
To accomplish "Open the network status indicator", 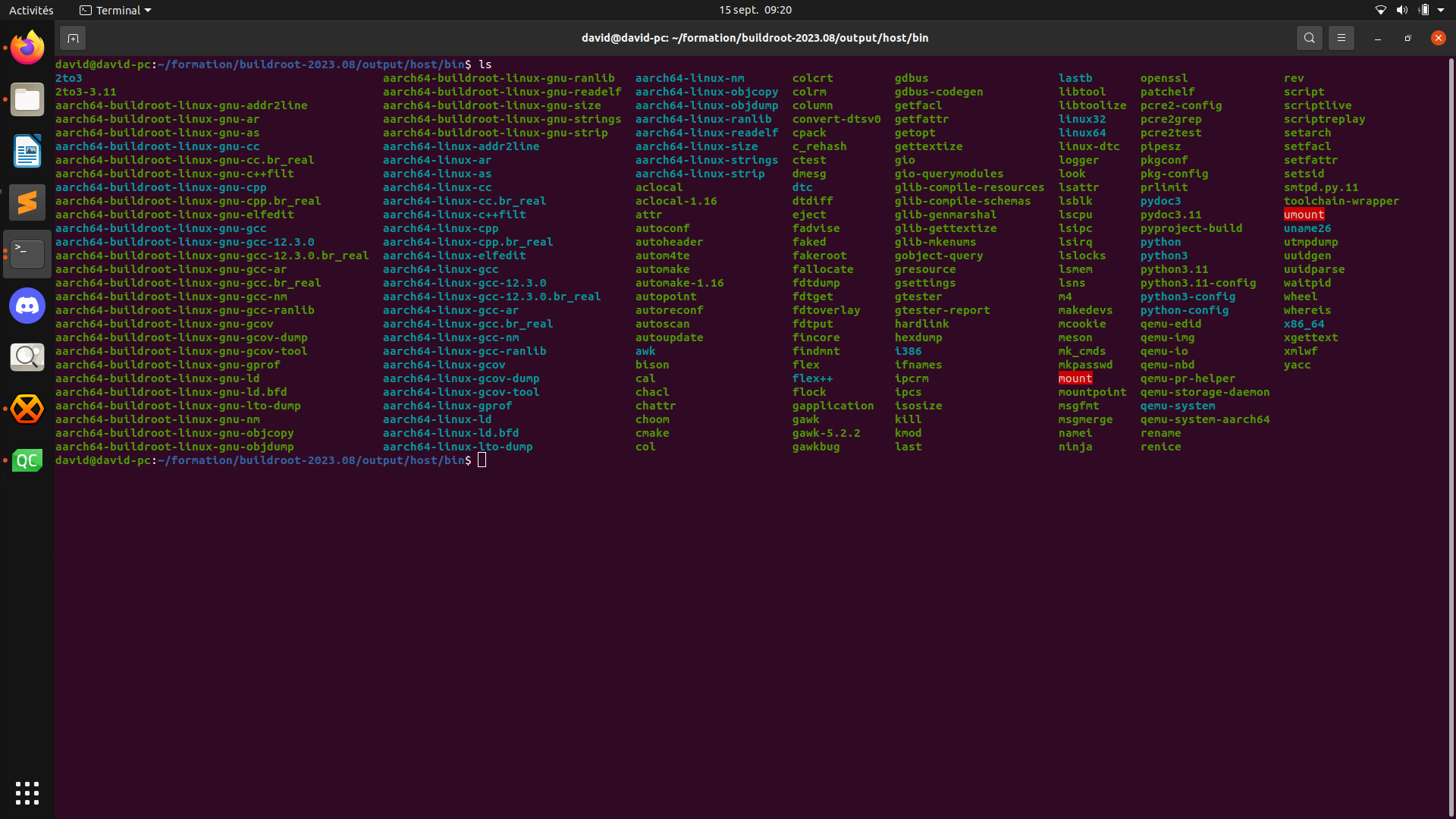I will click(x=1381, y=10).
